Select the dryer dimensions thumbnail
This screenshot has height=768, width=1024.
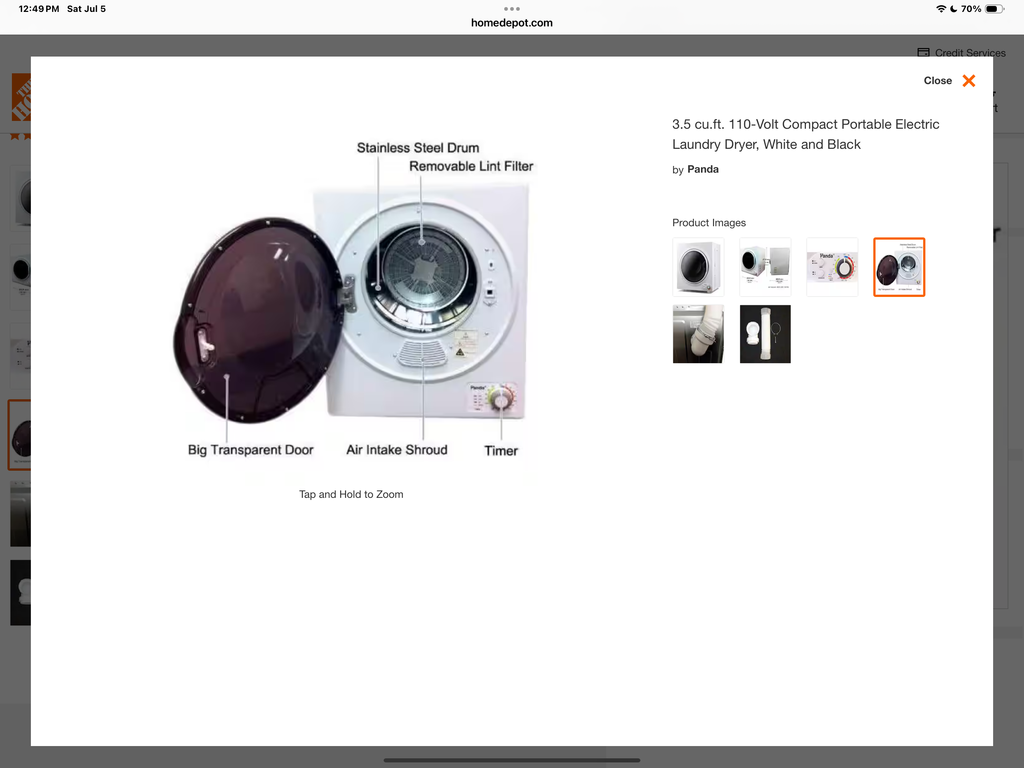(765, 267)
